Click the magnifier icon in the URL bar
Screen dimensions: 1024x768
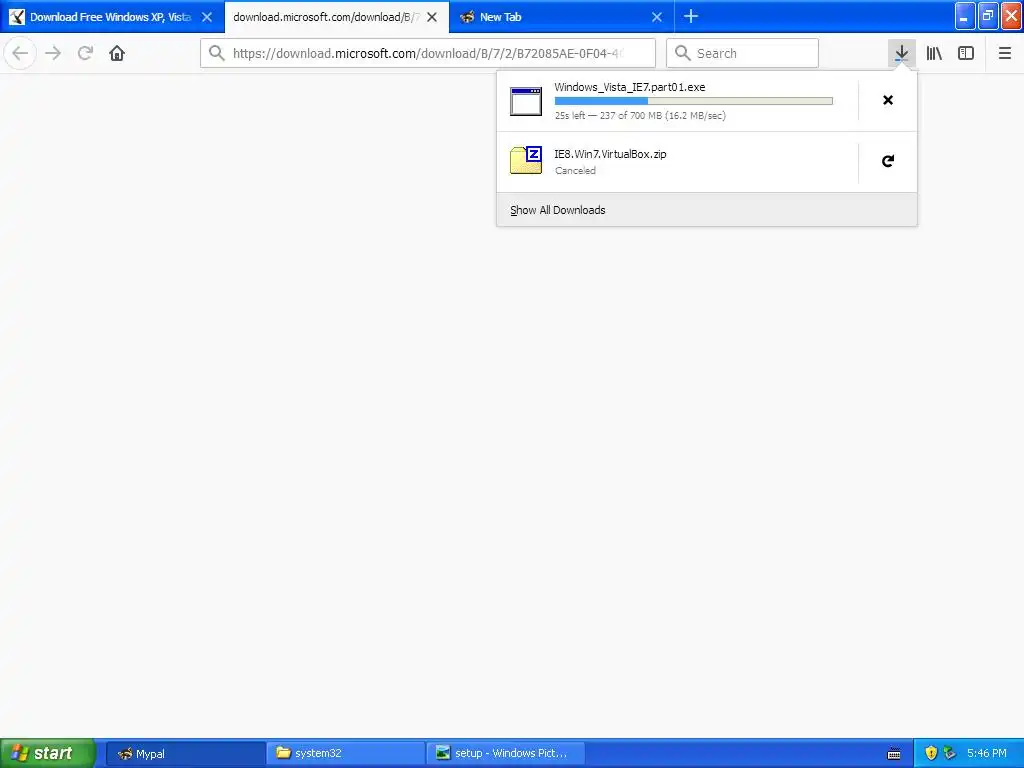tap(217, 53)
